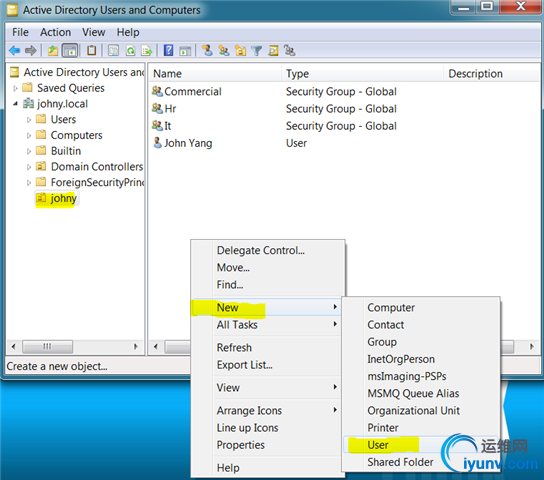Click the Properties toolbar icon

[x=113, y=51]
